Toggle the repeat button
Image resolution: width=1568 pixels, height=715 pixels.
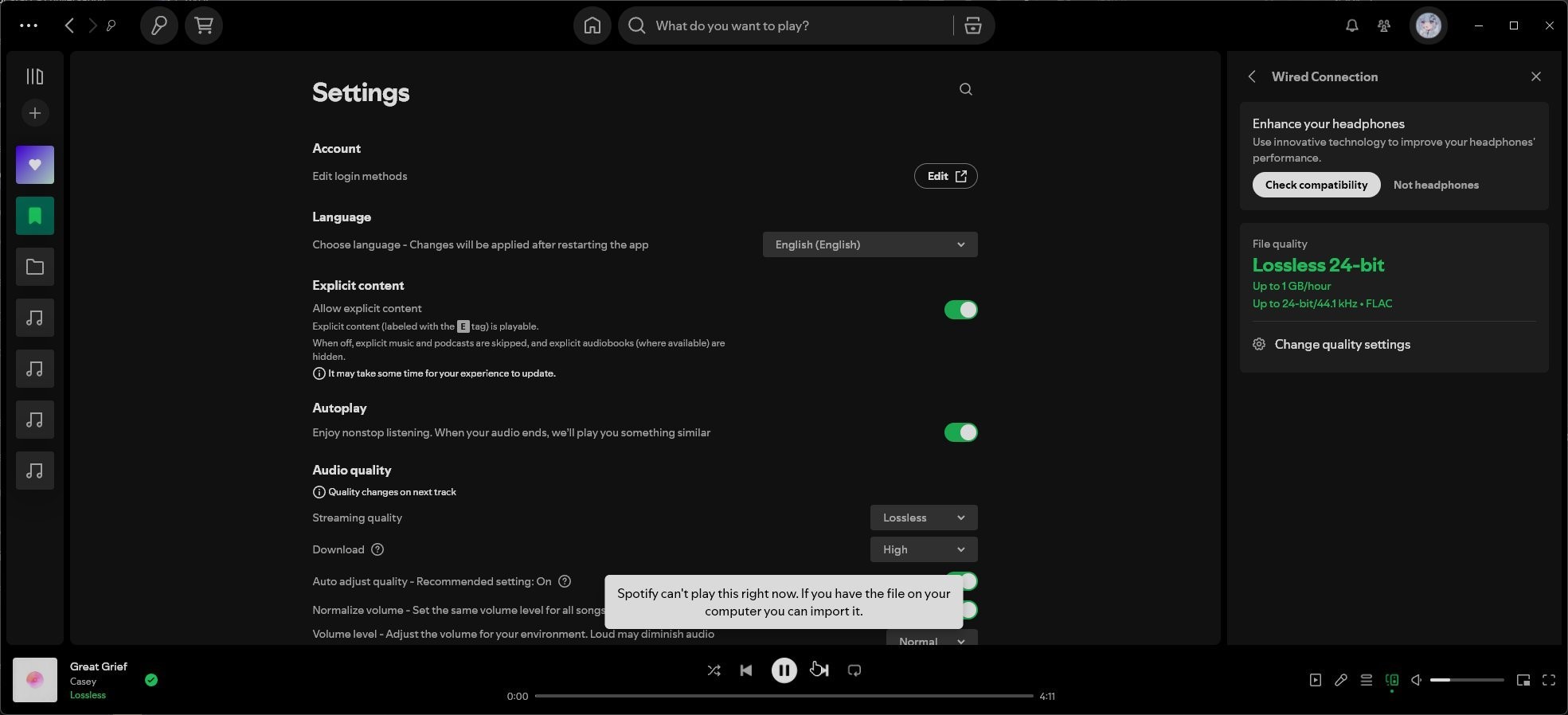tap(854, 670)
